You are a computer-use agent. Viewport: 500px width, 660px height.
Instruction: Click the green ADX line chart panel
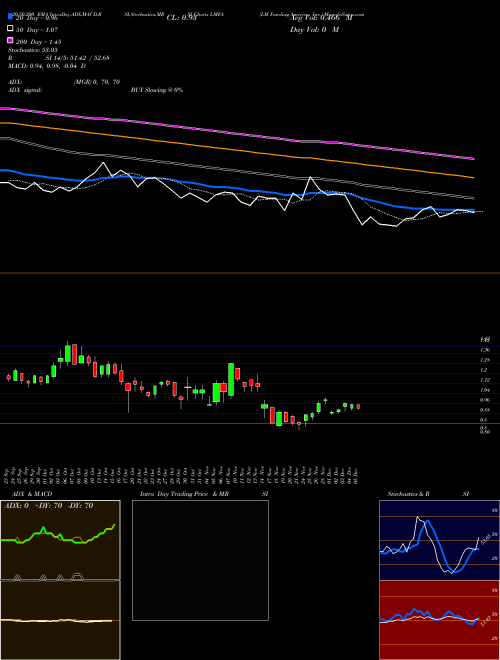tap(60, 540)
